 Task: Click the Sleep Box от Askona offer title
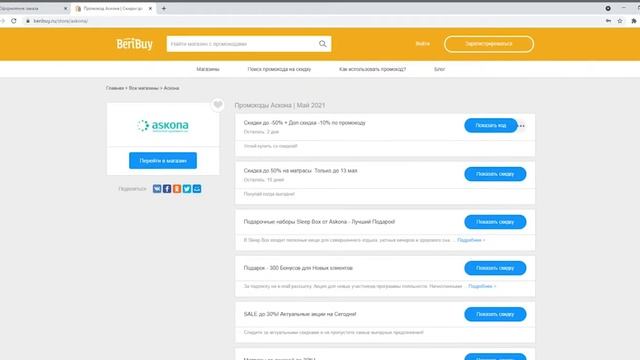319,222
